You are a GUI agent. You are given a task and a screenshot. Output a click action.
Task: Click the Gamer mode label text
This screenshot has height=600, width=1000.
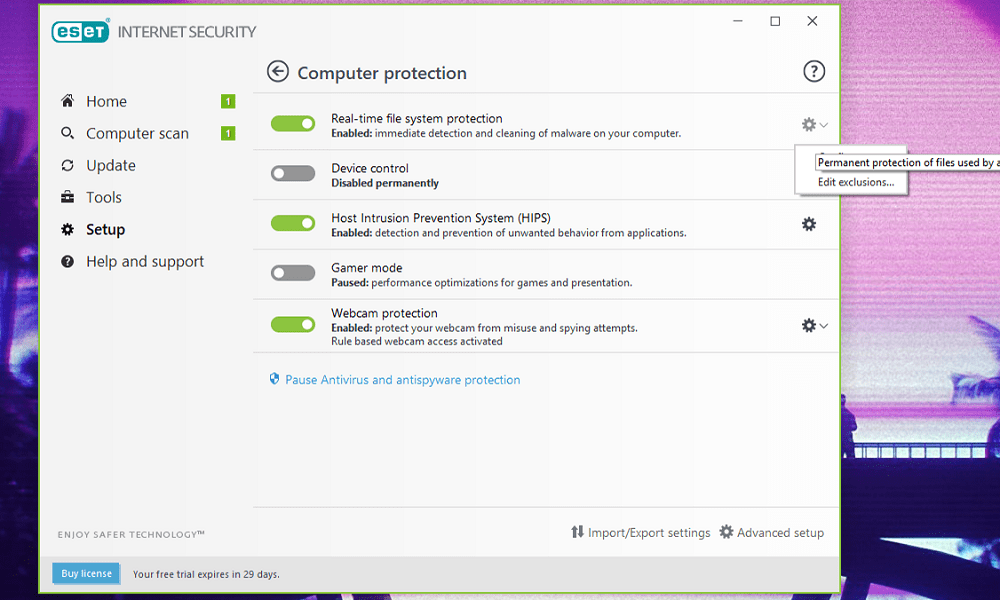pyautogui.click(x=367, y=268)
